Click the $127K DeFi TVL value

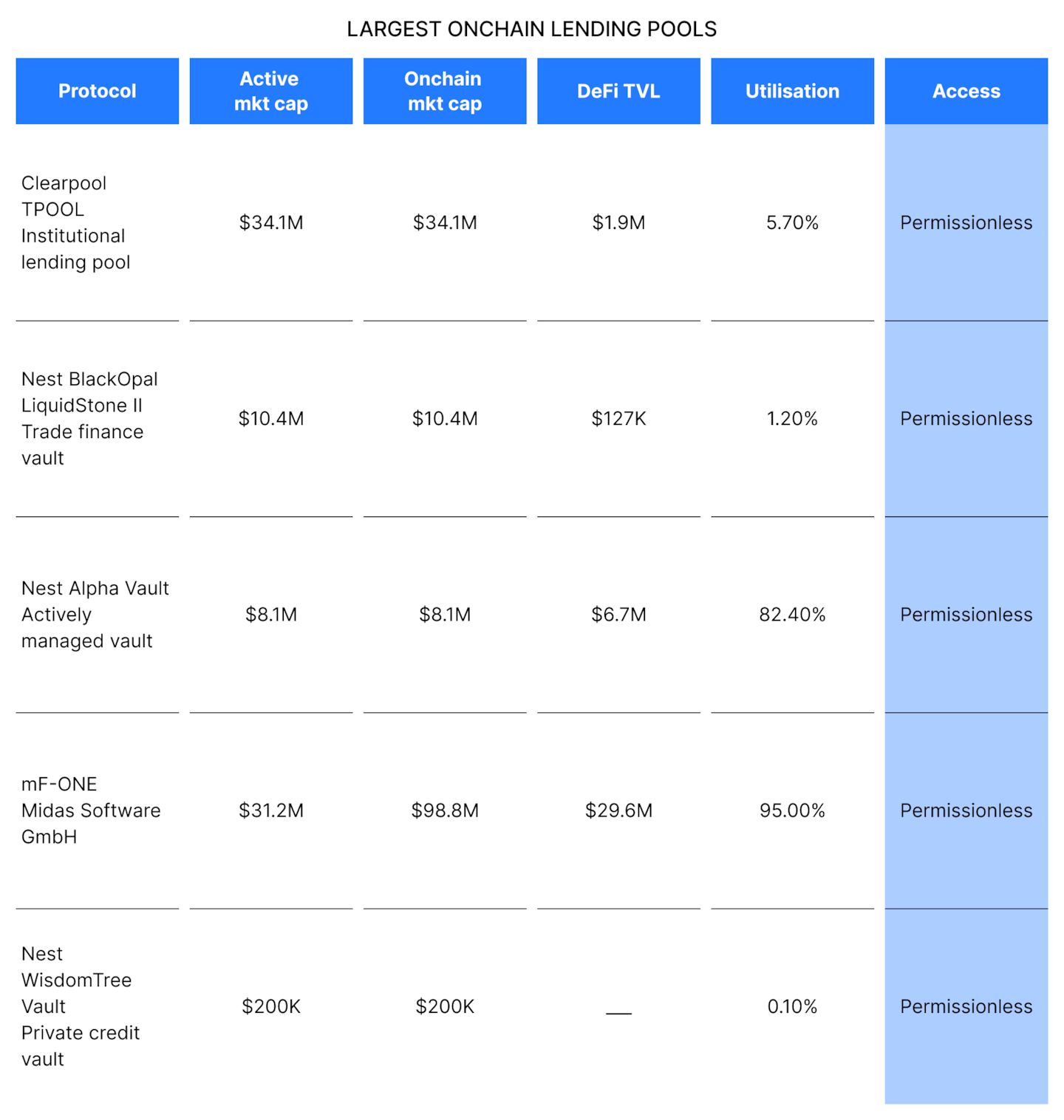tap(618, 419)
